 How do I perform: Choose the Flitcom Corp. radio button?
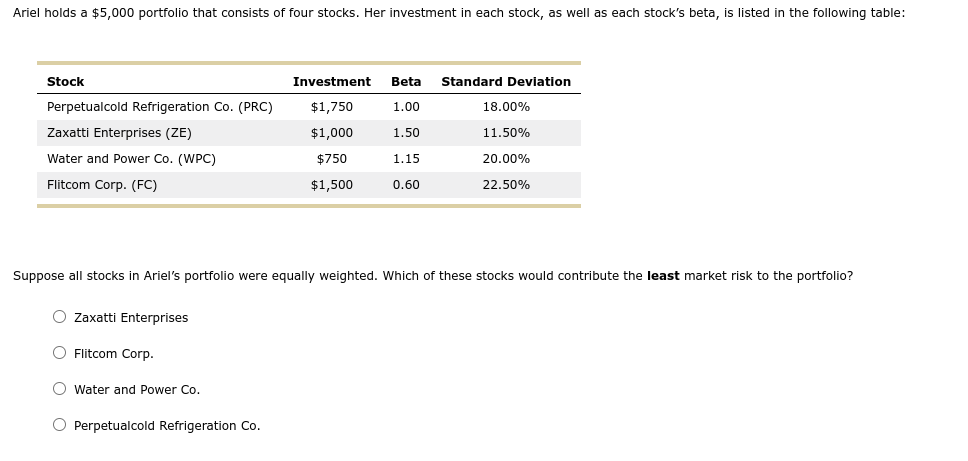coord(59,352)
